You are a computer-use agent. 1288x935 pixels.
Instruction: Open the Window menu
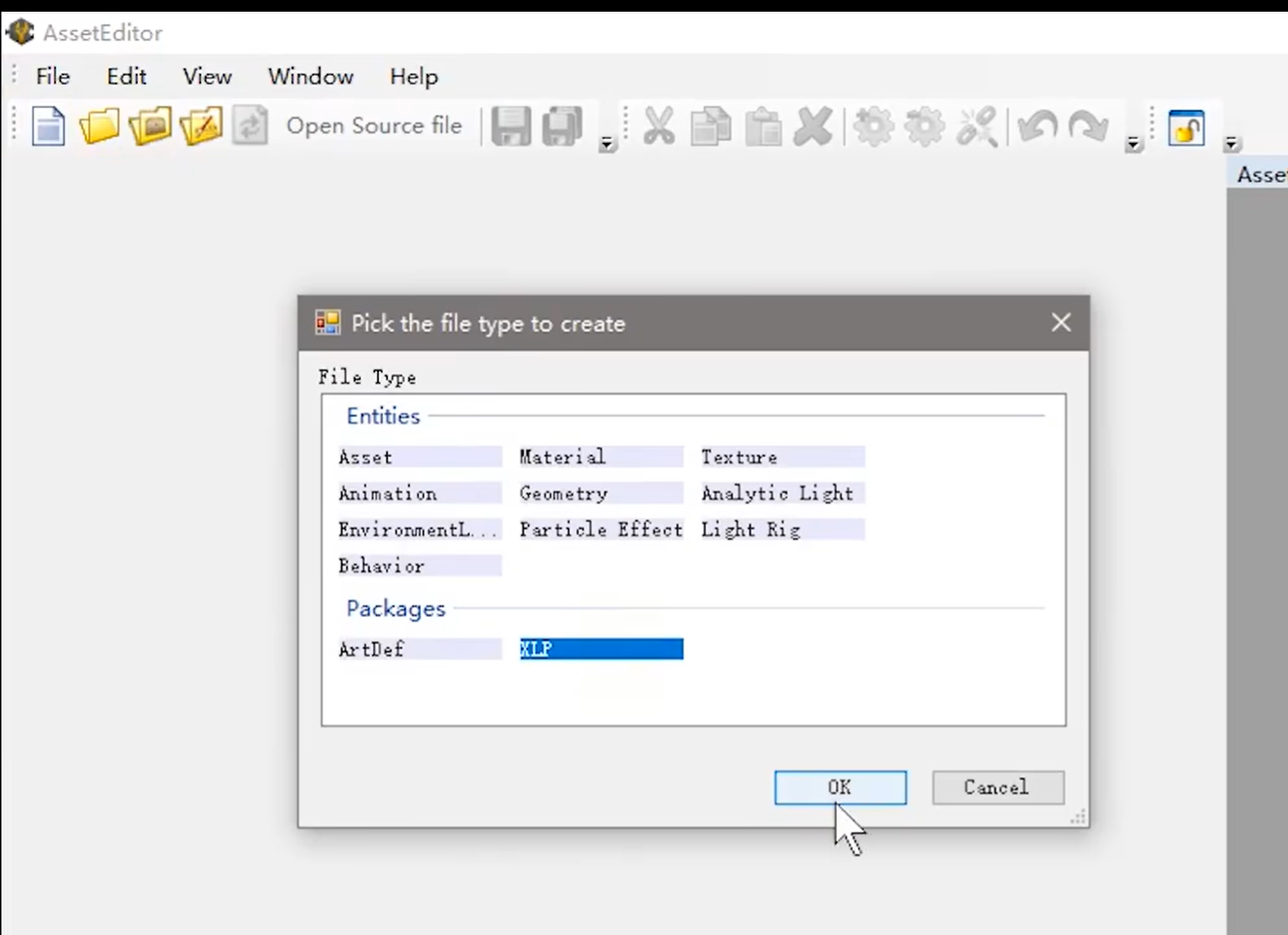tap(311, 76)
